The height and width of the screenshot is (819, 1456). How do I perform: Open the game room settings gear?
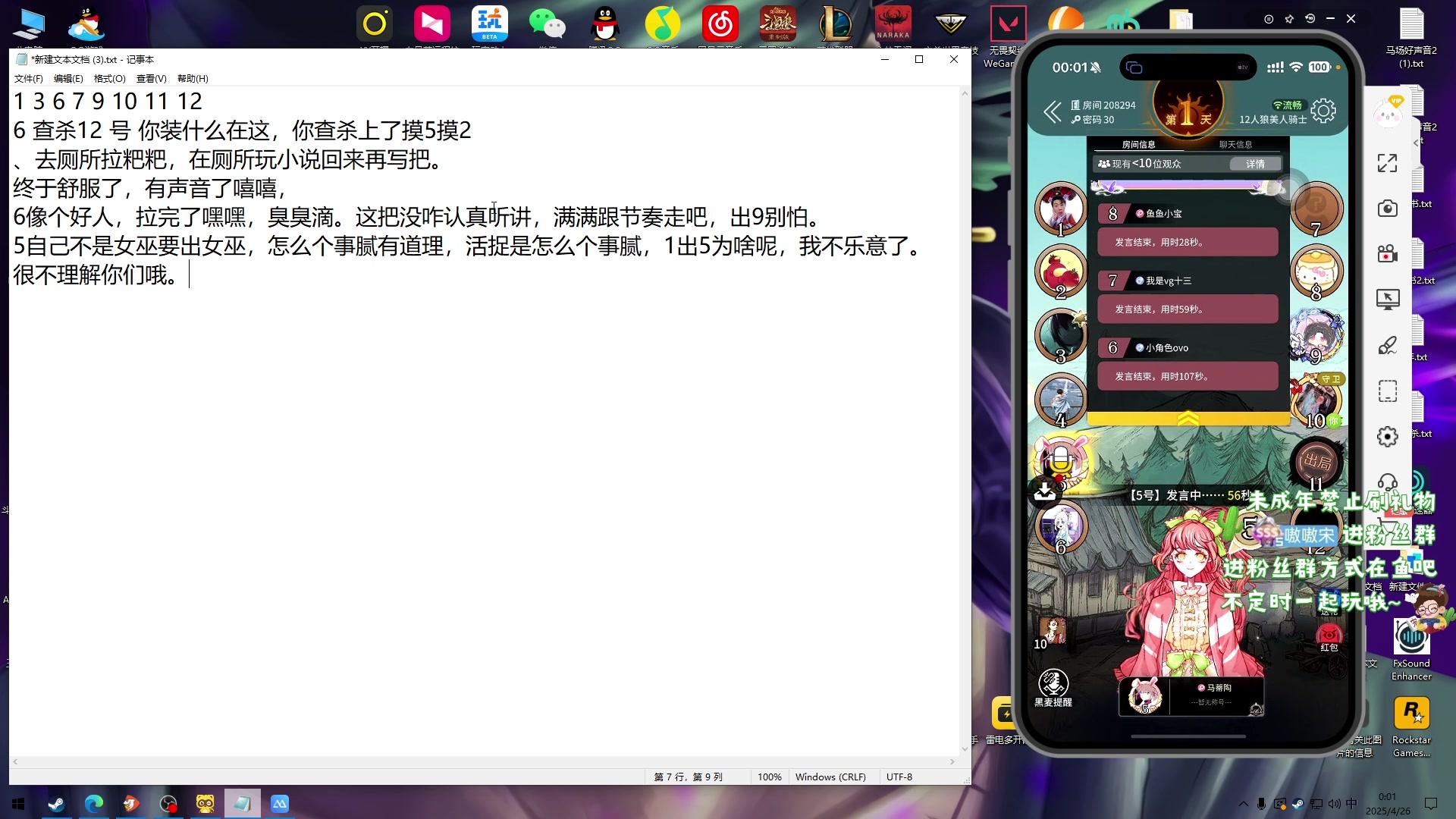[x=1323, y=111]
